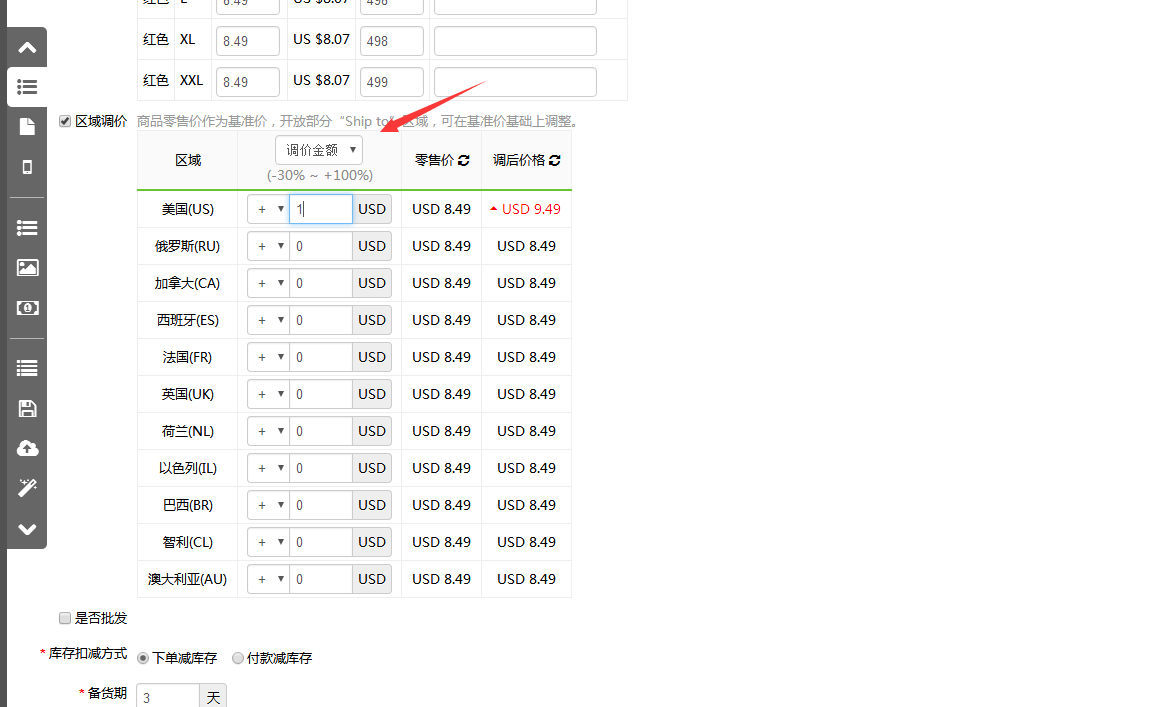
Task: Click the scroll-up chevron sidebar icon
Action: click(27, 48)
